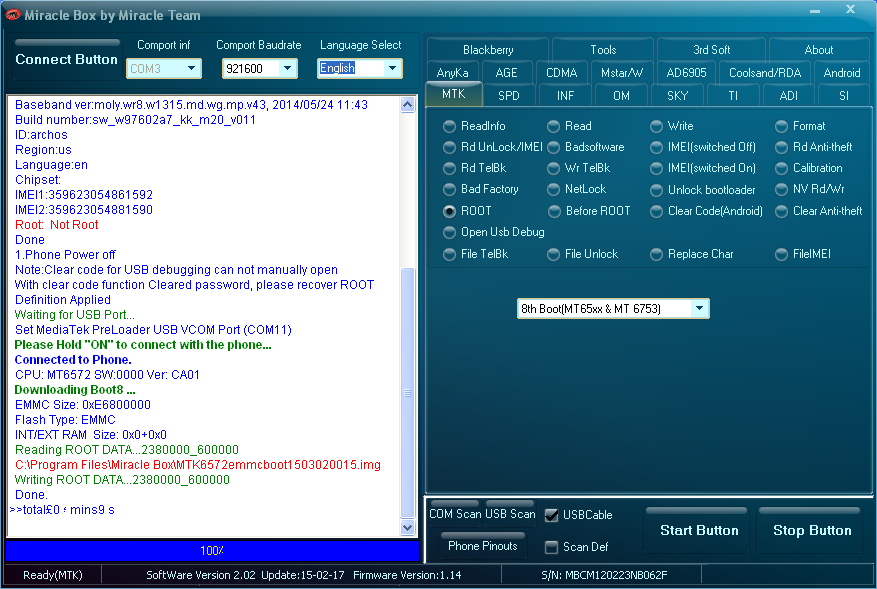Switch to the Android tab
The width and height of the screenshot is (877, 589).
842,73
